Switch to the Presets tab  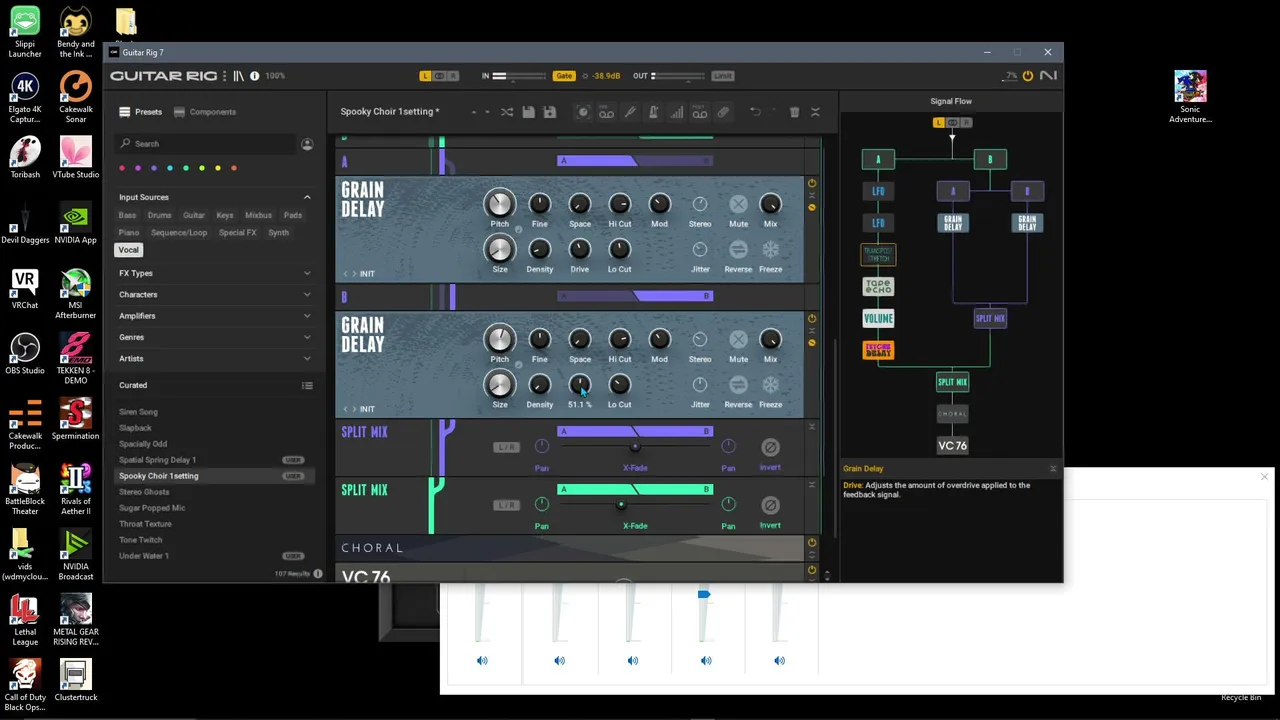tap(141, 112)
